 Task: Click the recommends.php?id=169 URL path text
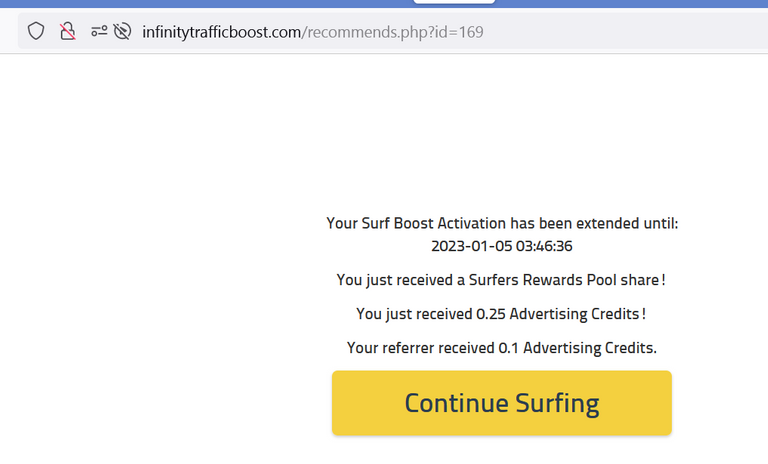[393, 32]
